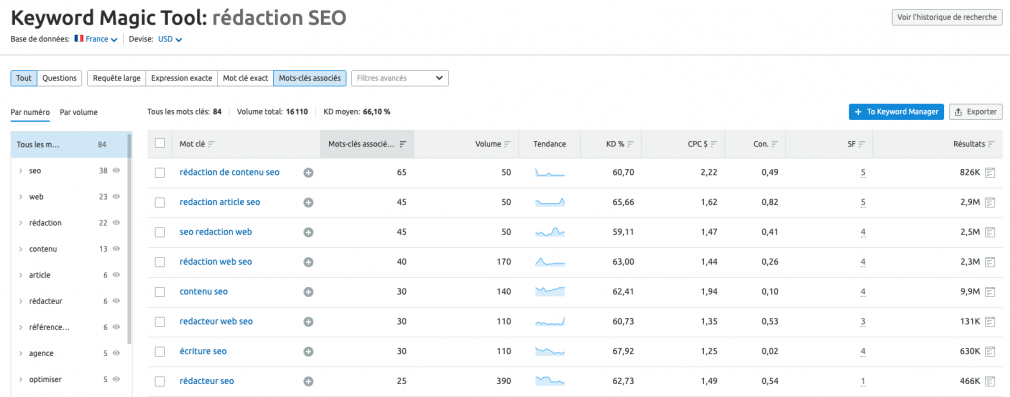Check the 'rédaction de contenu seo' row

tap(160, 173)
